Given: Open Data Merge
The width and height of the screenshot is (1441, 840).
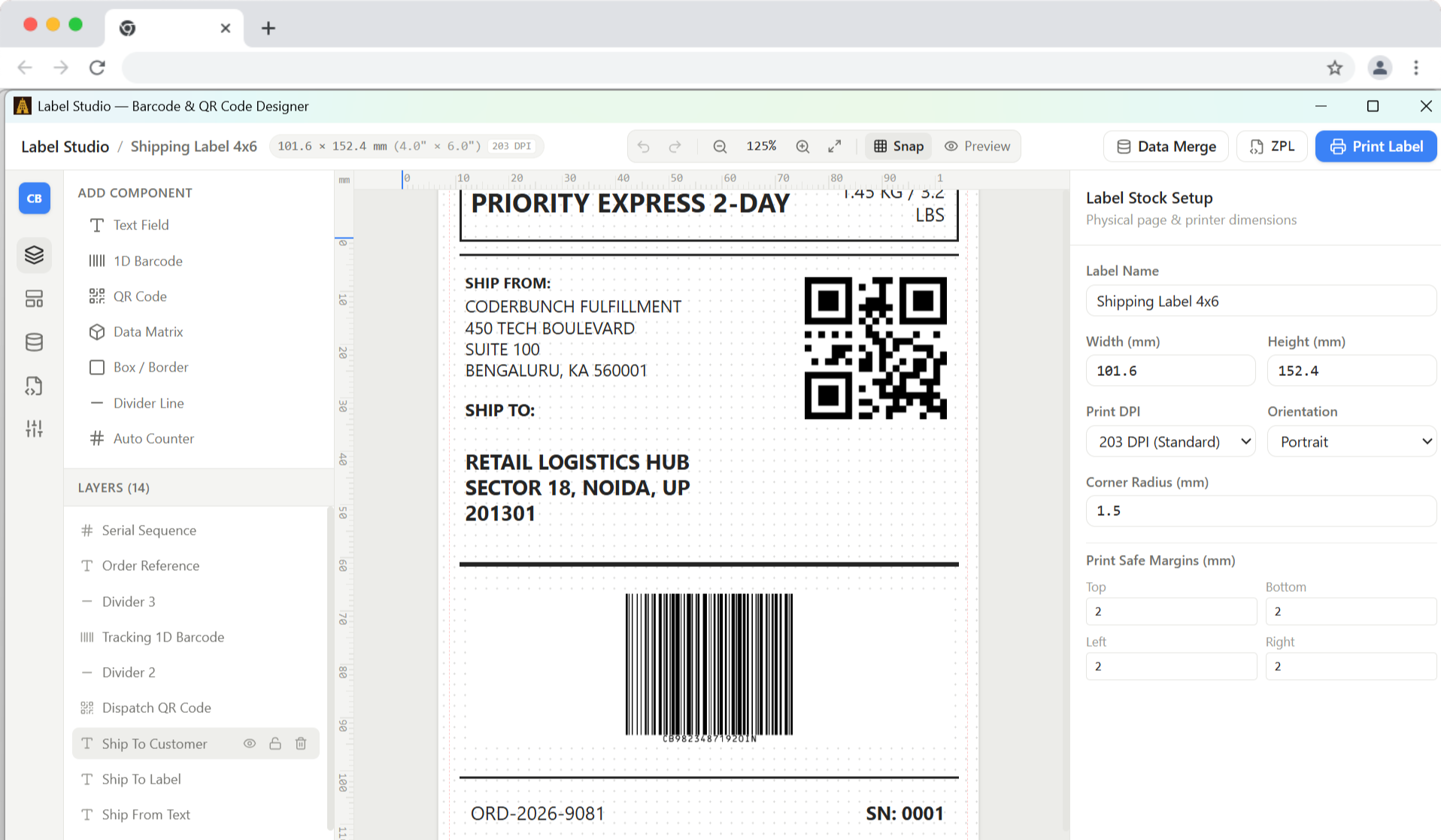Looking at the screenshot, I should [x=1166, y=147].
